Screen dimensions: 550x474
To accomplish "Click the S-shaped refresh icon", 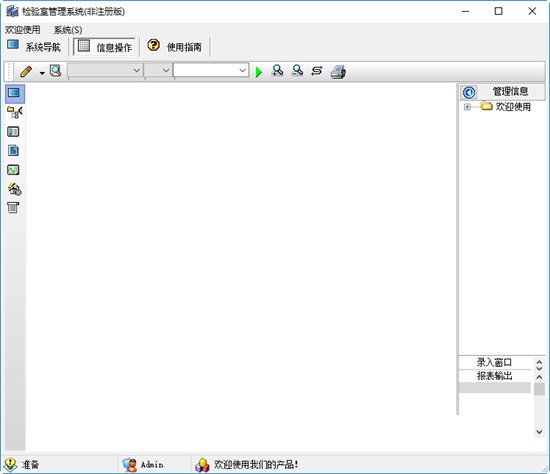I will pos(317,71).
